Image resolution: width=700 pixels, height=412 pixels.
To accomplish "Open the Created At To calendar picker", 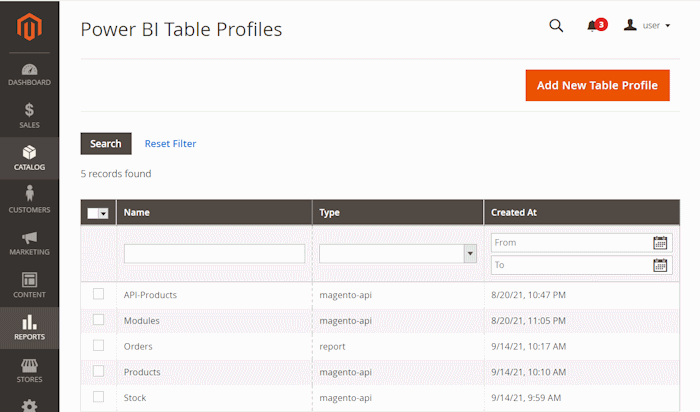I will pos(660,265).
